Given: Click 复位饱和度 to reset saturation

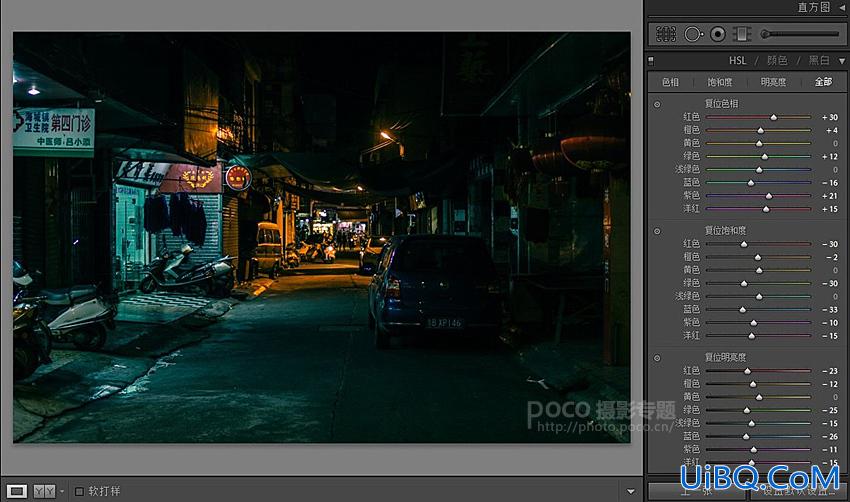Looking at the screenshot, I should [725, 230].
